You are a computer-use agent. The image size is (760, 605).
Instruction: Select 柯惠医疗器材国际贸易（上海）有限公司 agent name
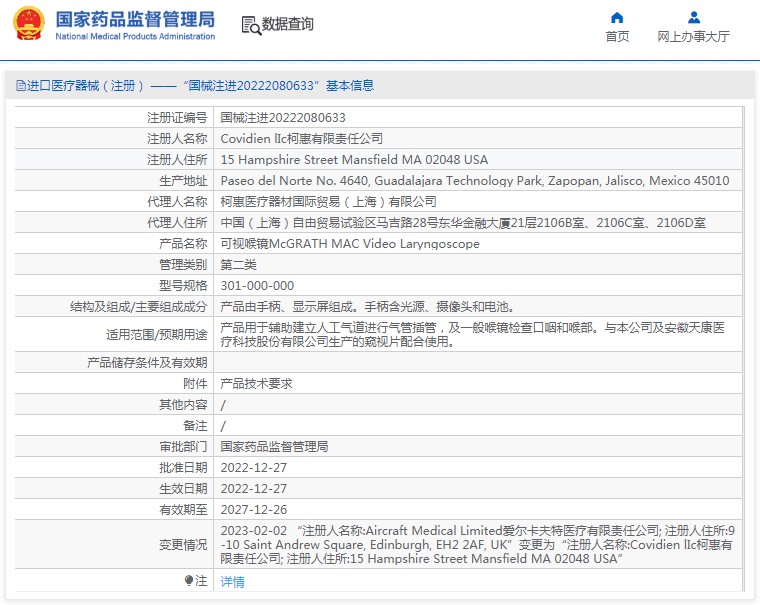click(329, 202)
